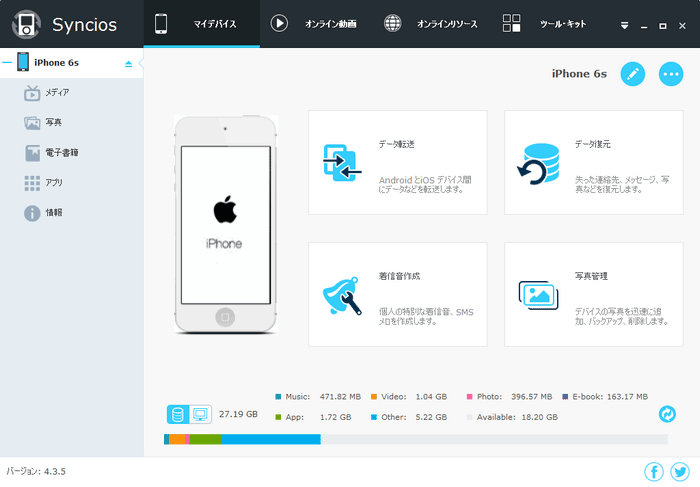700x487 pixels.
Task: Collapse the iPhone 6s device tree
Action: coord(7,62)
